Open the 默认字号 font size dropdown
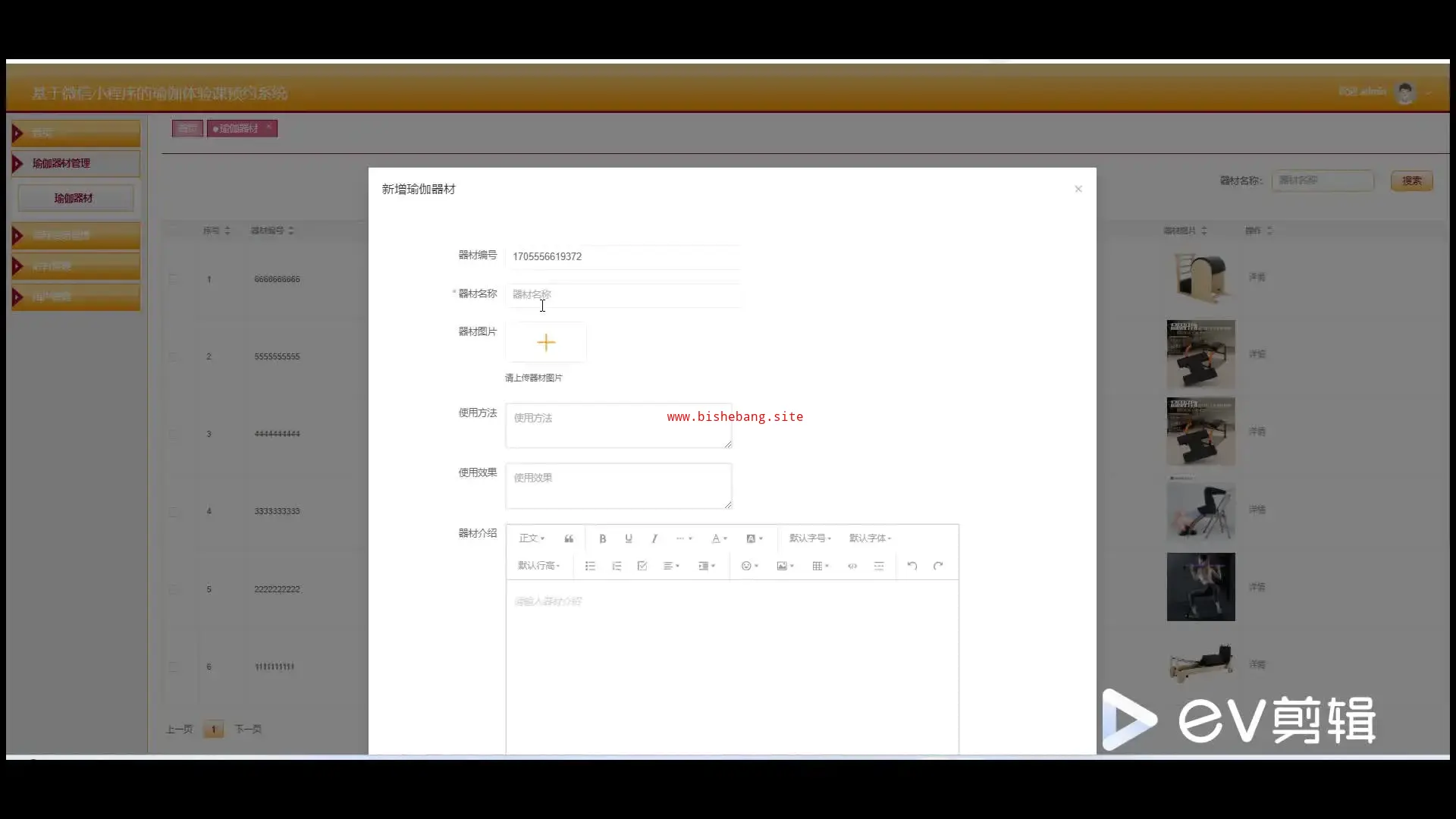The width and height of the screenshot is (1456, 819). (x=810, y=538)
